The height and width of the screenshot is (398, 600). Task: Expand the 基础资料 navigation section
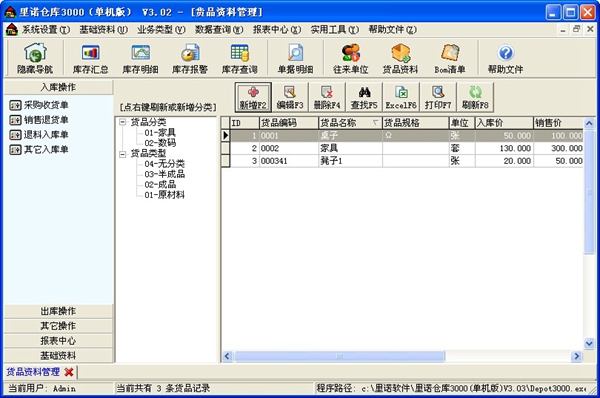[59, 356]
